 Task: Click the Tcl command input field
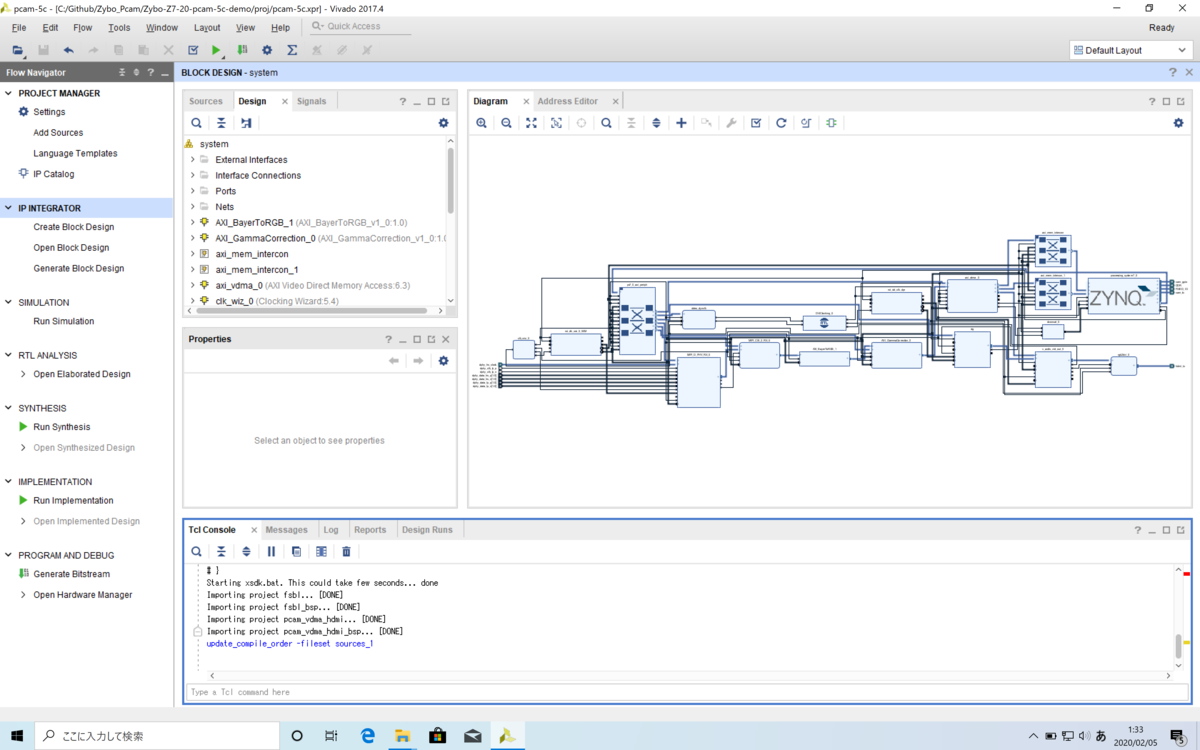pyautogui.click(x=687, y=692)
